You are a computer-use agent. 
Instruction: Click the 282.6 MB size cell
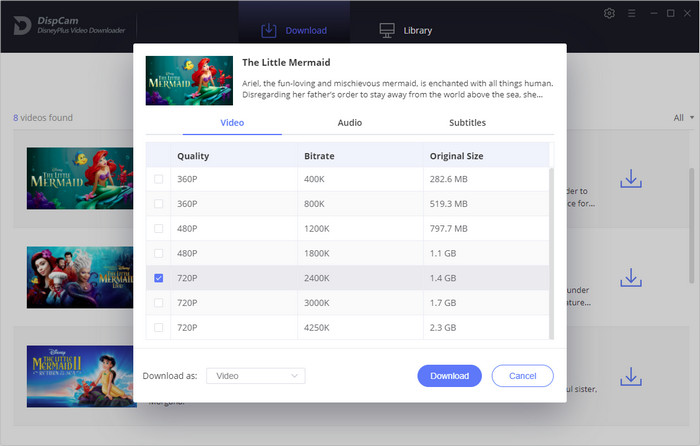[x=449, y=179]
